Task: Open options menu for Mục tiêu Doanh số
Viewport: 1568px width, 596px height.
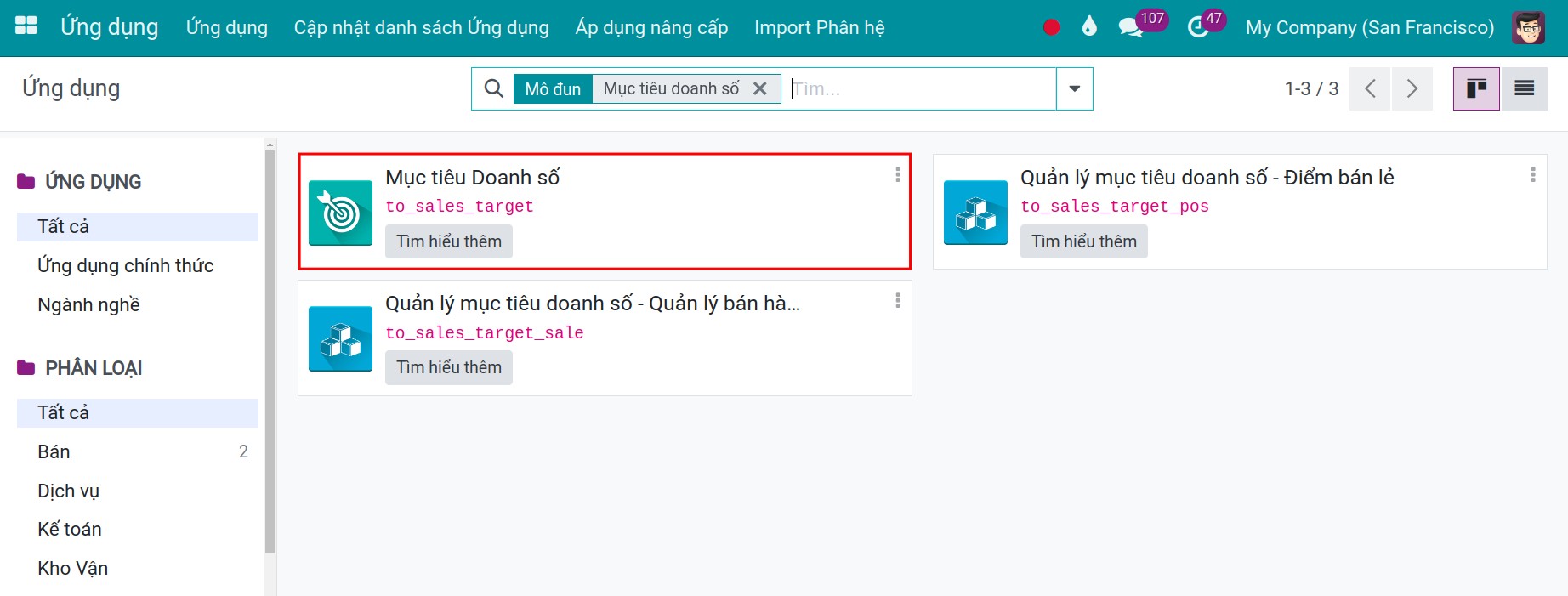Action: pyautogui.click(x=898, y=175)
